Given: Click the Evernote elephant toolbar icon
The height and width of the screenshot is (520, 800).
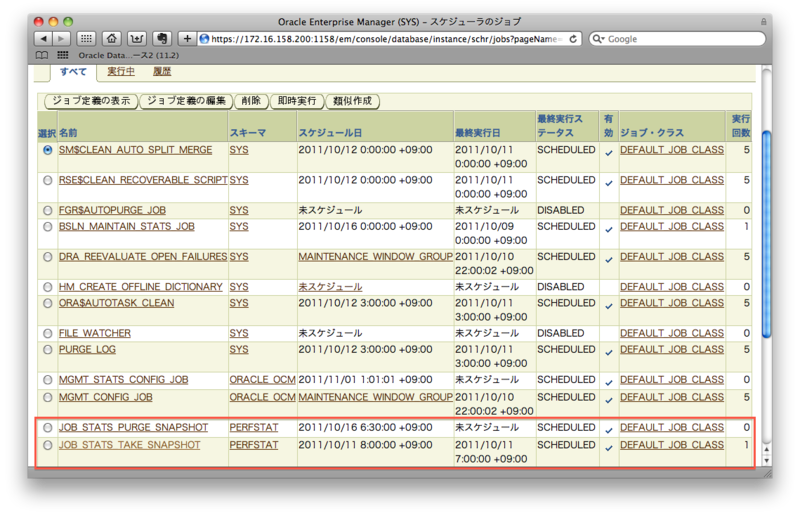Looking at the screenshot, I should [162, 39].
